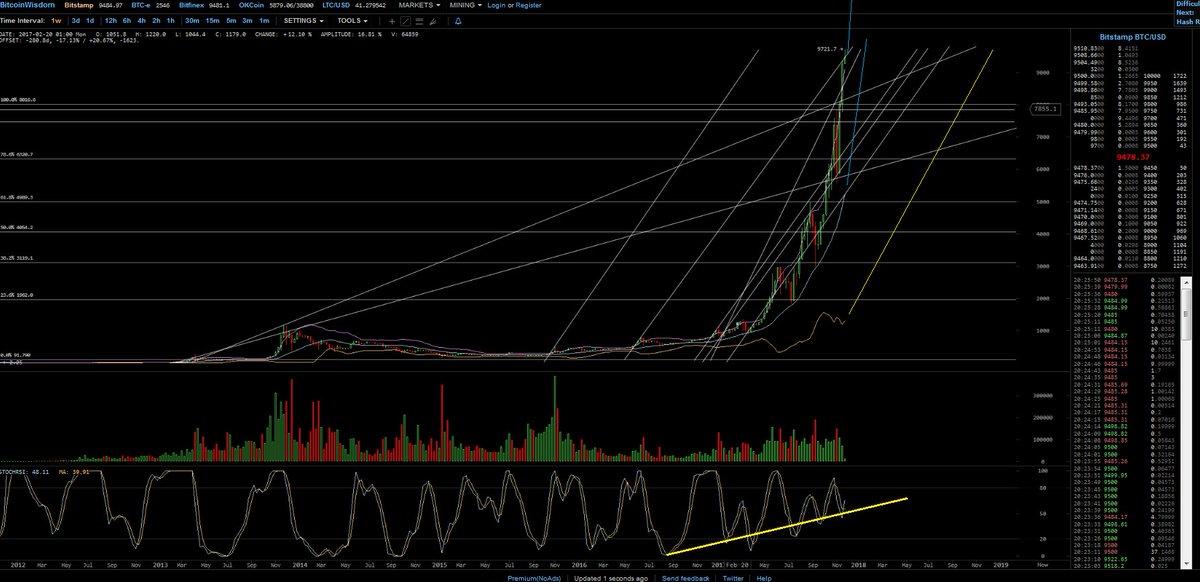This screenshot has height=582, width=1200.
Task: Select the horizontal line drawing tool
Action: pyautogui.click(x=419, y=21)
